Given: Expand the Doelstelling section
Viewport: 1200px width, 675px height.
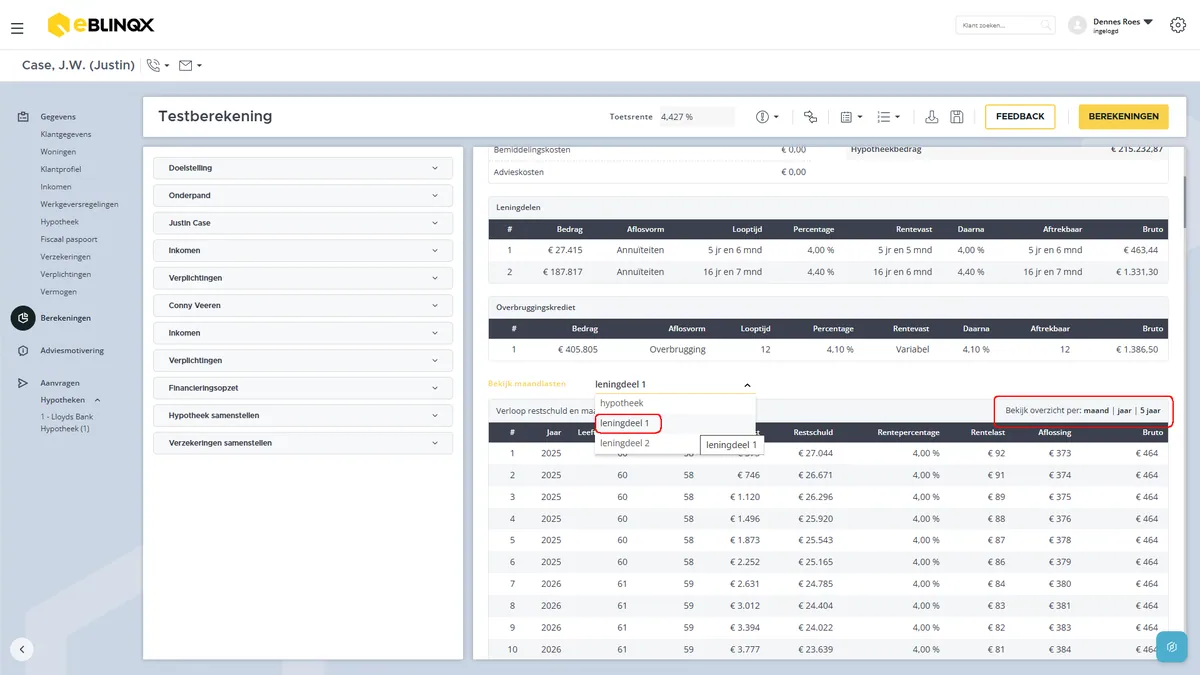Looking at the screenshot, I should pyautogui.click(x=303, y=168).
